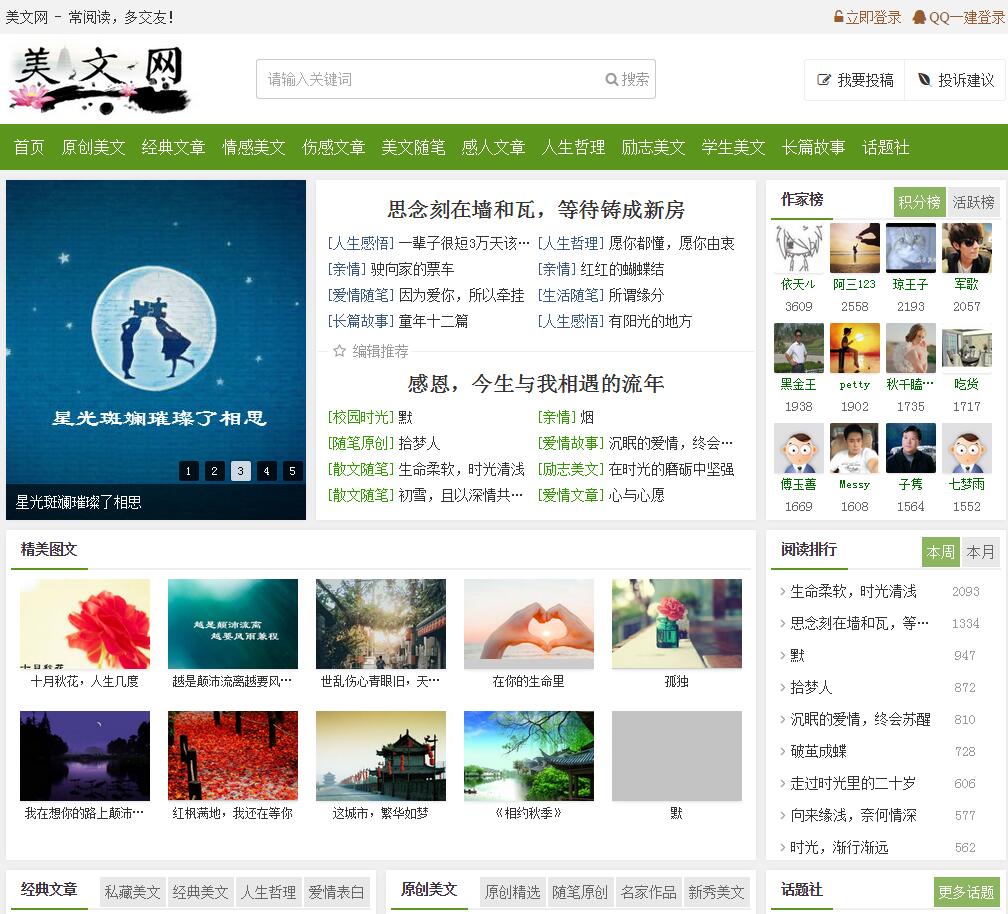Click the 更多话题 button
1008x914 pixels.
pos(966,892)
